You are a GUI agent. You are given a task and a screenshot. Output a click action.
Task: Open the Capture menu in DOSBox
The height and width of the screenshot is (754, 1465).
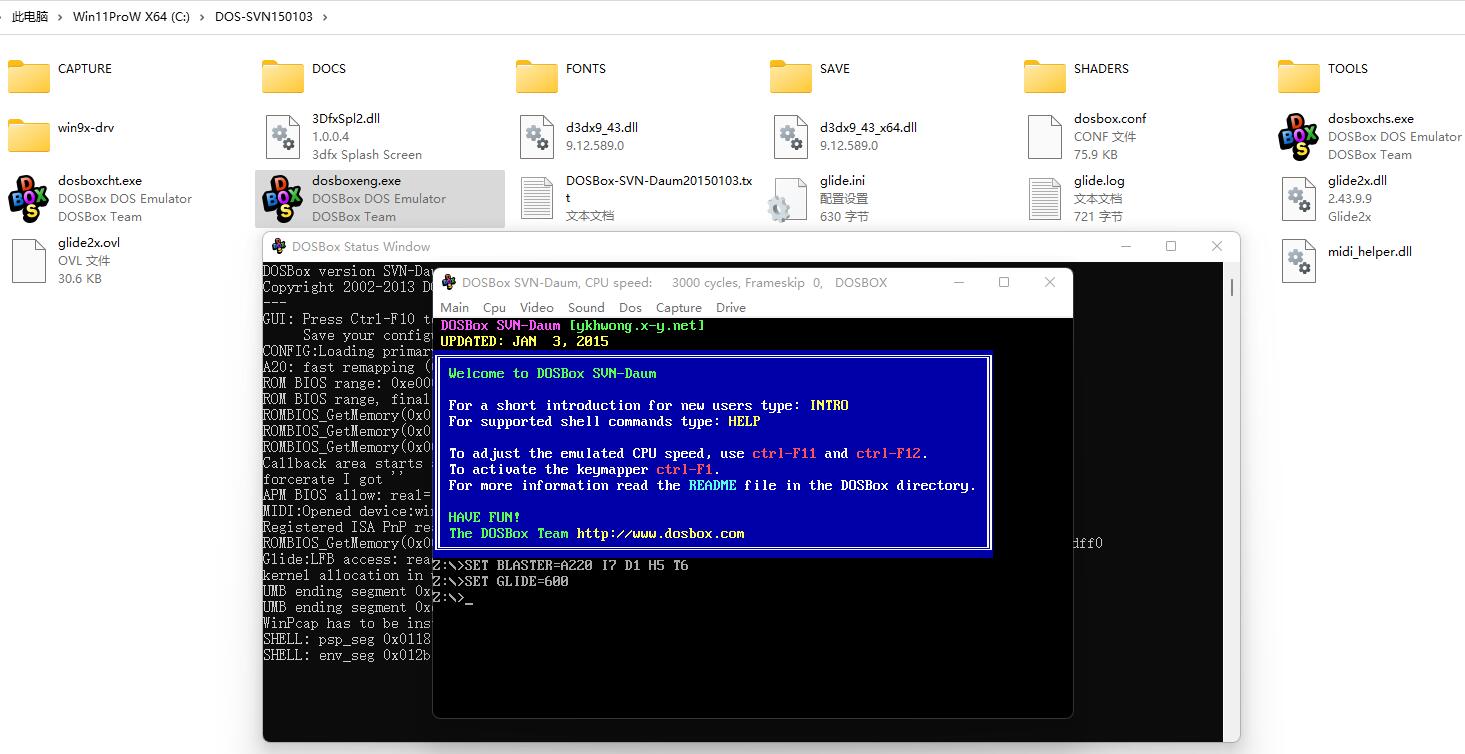[678, 307]
